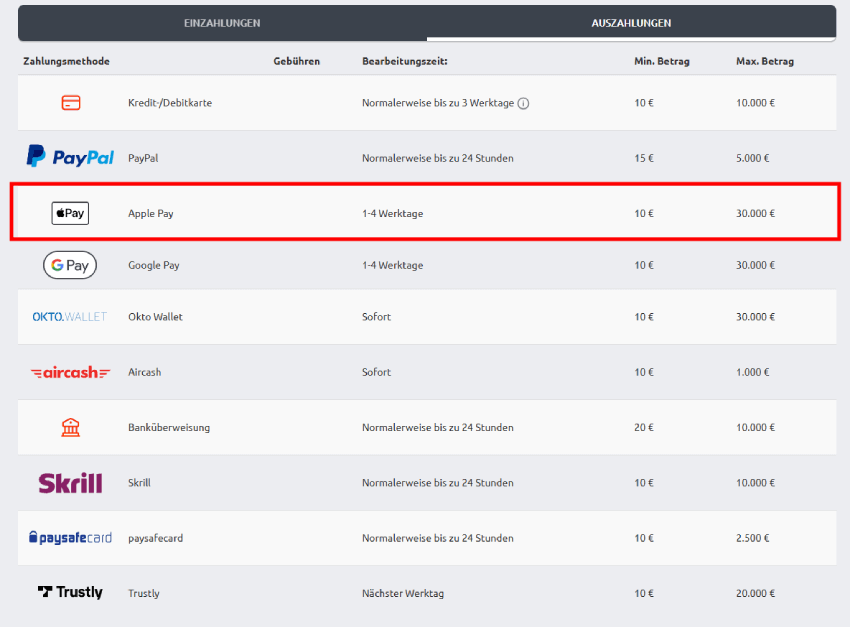Click the Gebühren column header
The width and height of the screenshot is (850, 627).
[x=296, y=62]
